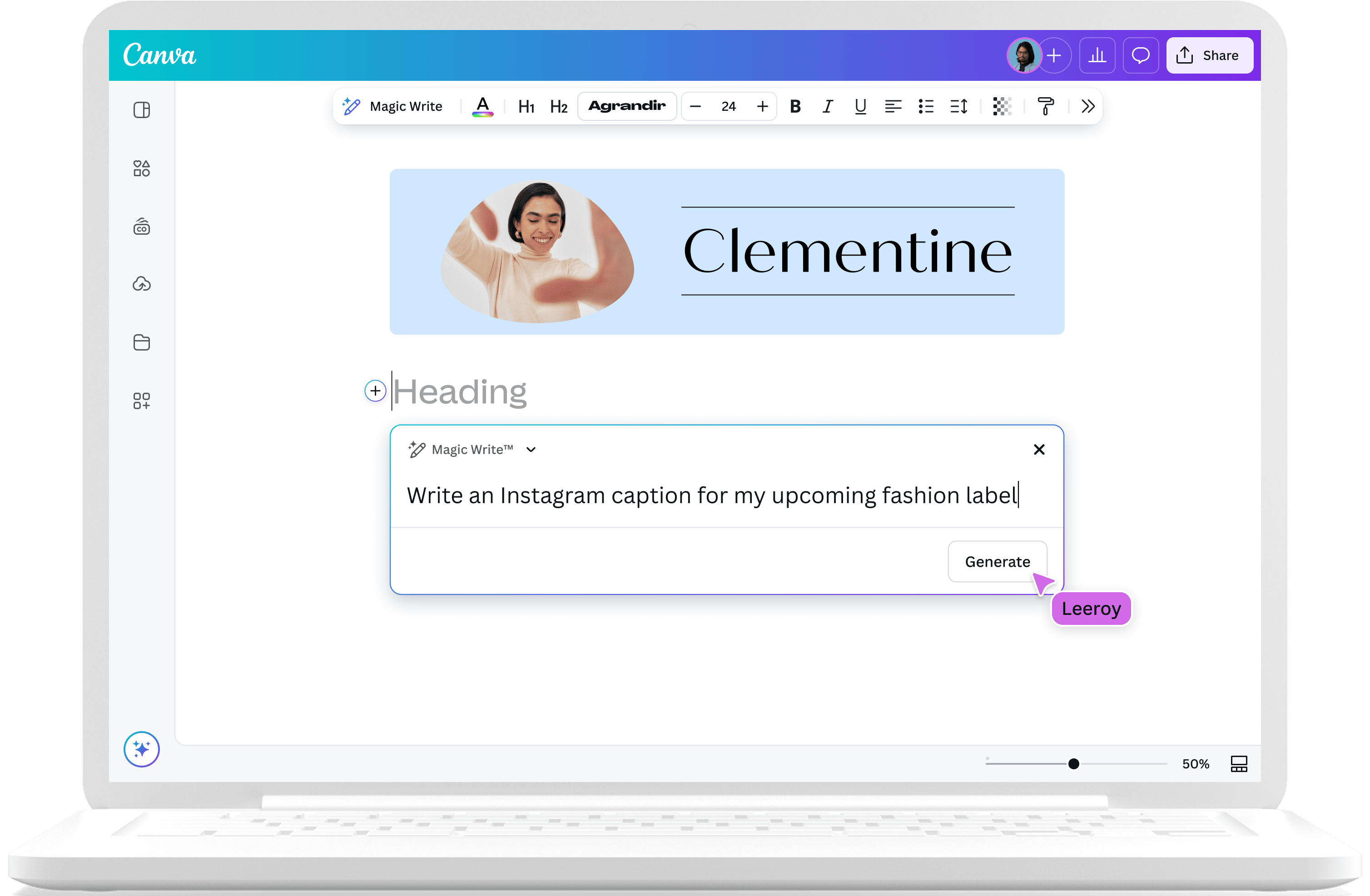Click the font size field showing 24

coord(729,106)
